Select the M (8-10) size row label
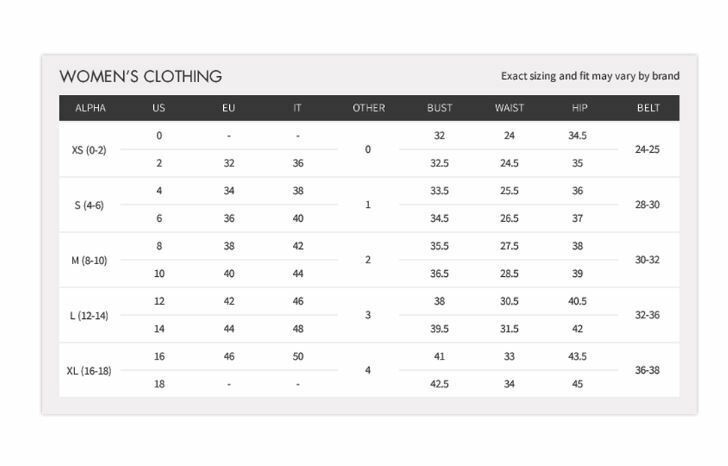Viewport: 728px width, 466px height. point(89,260)
